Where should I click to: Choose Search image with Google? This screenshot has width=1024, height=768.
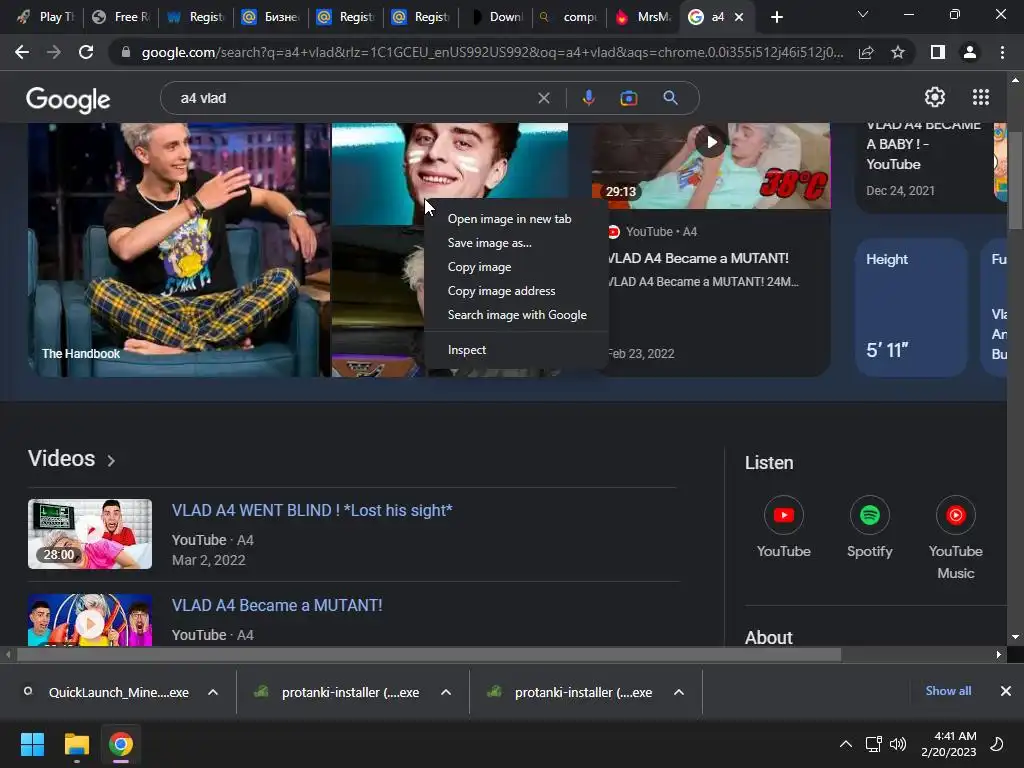[517, 315]
